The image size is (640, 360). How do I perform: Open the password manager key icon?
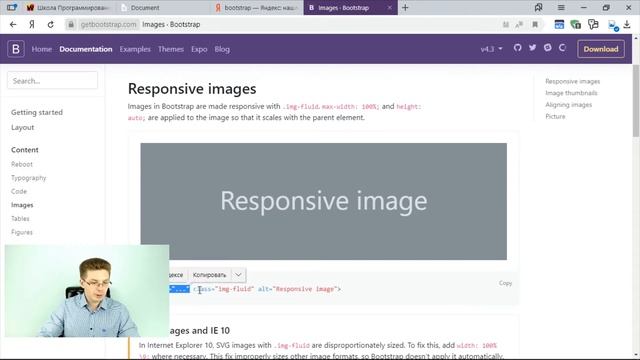tap(593, 24)
